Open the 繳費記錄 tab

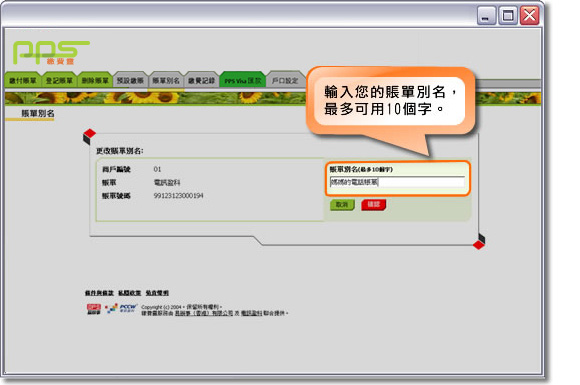201,80
